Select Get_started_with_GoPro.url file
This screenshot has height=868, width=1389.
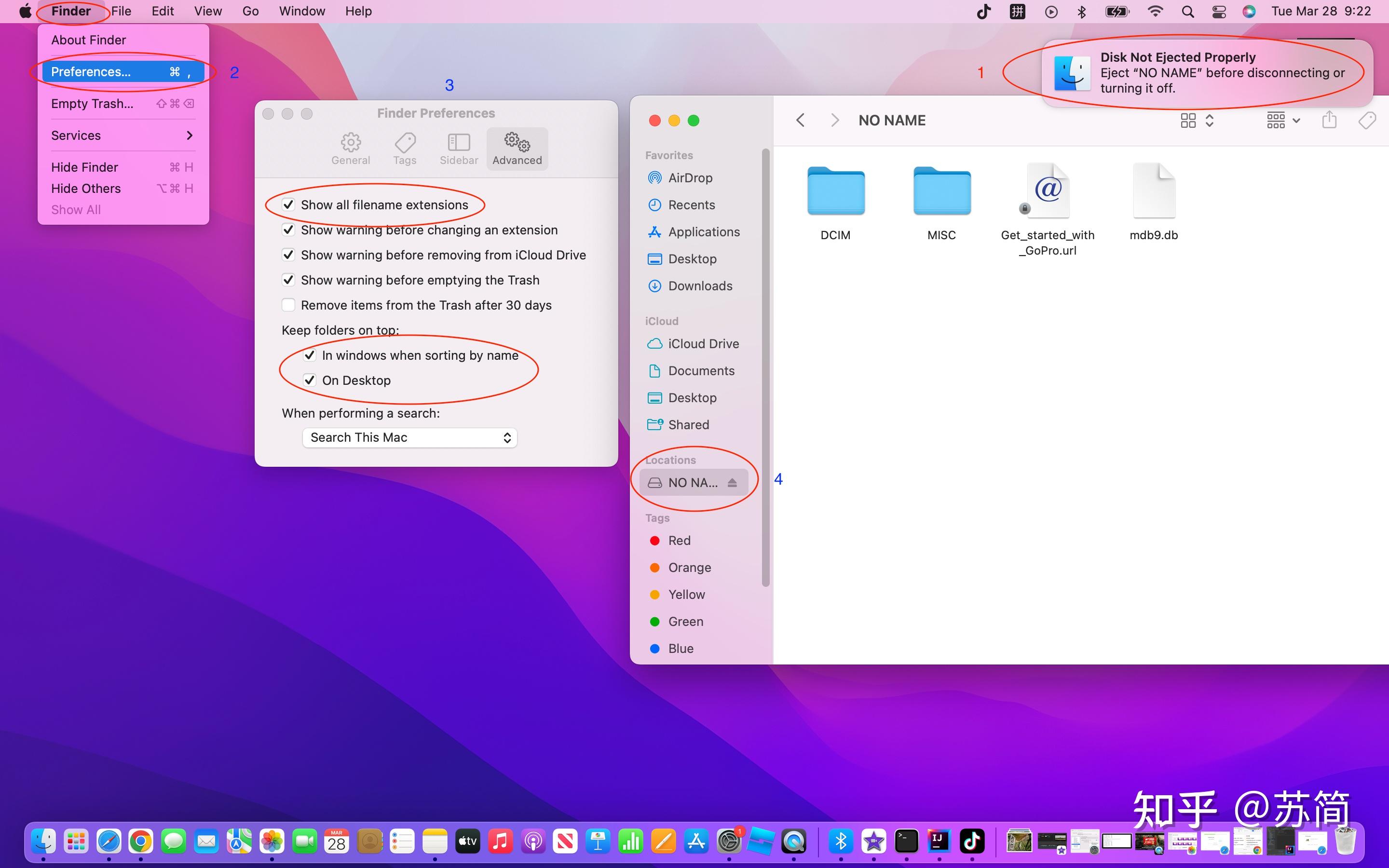pos(1048,210)
